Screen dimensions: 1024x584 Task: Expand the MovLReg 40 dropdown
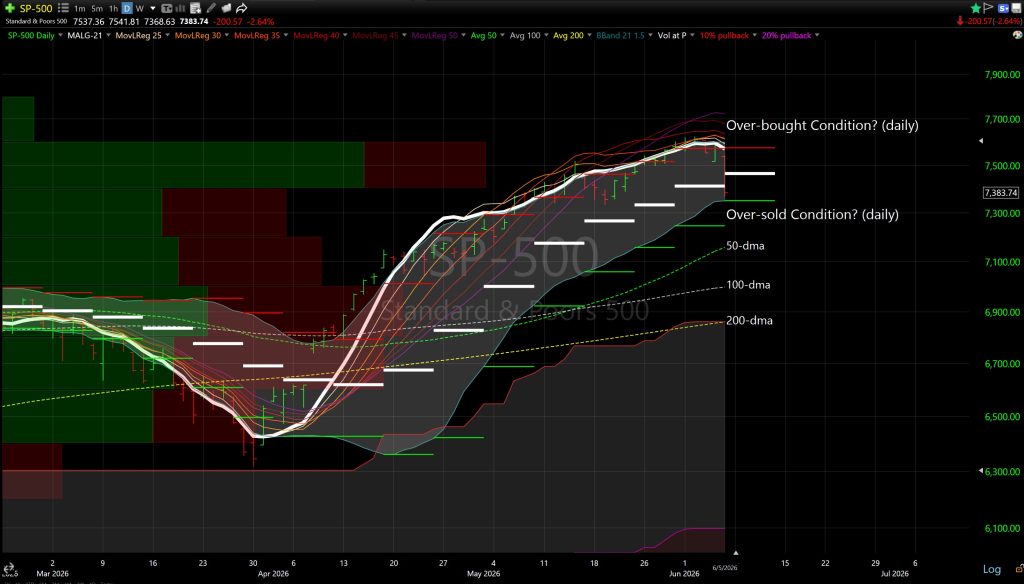point(345,35)
